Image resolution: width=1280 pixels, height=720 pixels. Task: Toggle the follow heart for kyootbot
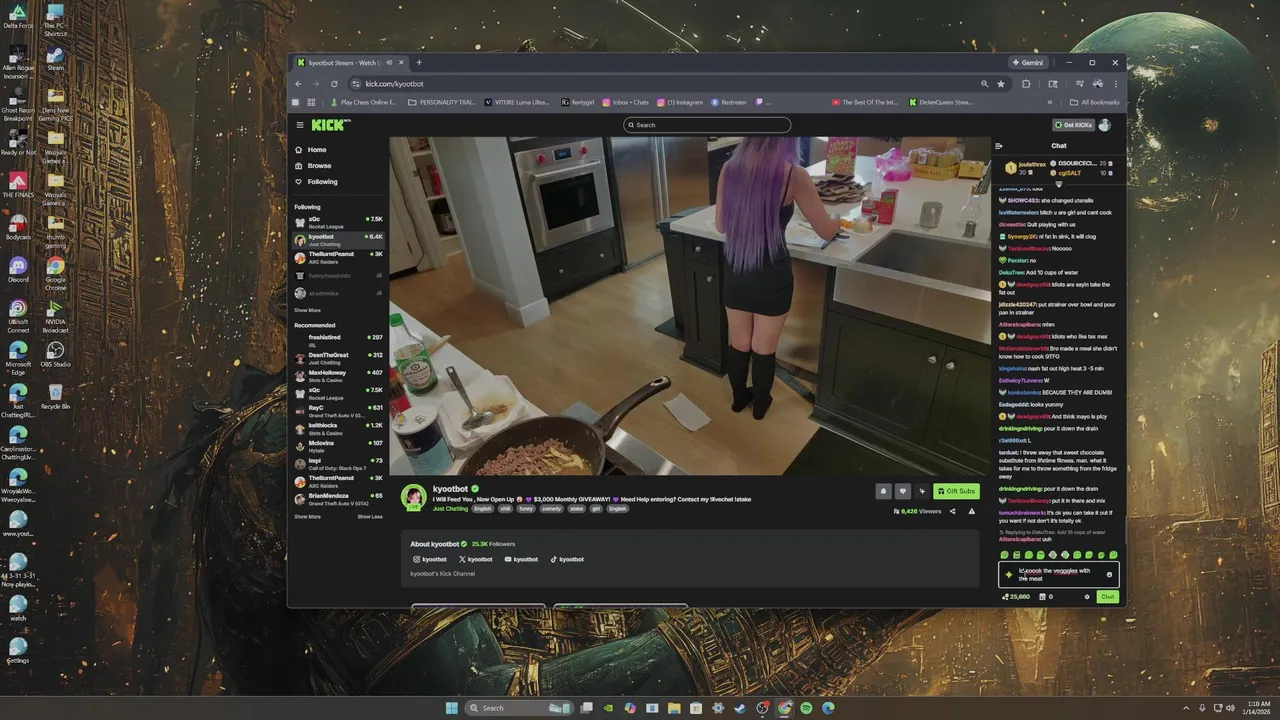pyautogui.click(x=902, y=491)
